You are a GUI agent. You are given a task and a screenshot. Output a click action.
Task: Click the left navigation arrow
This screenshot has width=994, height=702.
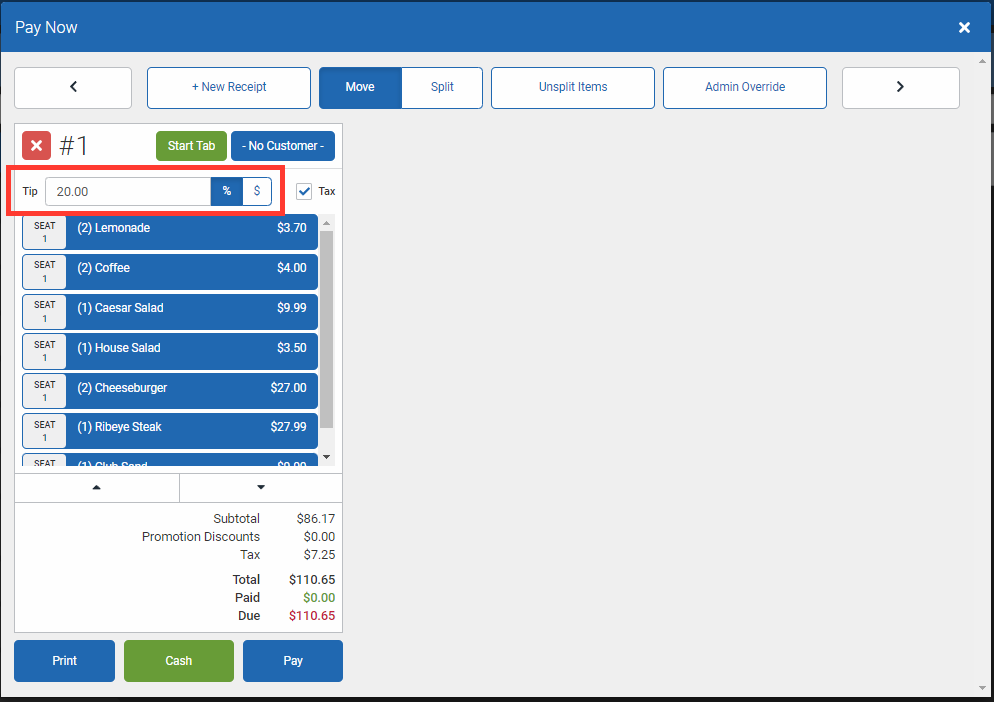pos(72,88)
